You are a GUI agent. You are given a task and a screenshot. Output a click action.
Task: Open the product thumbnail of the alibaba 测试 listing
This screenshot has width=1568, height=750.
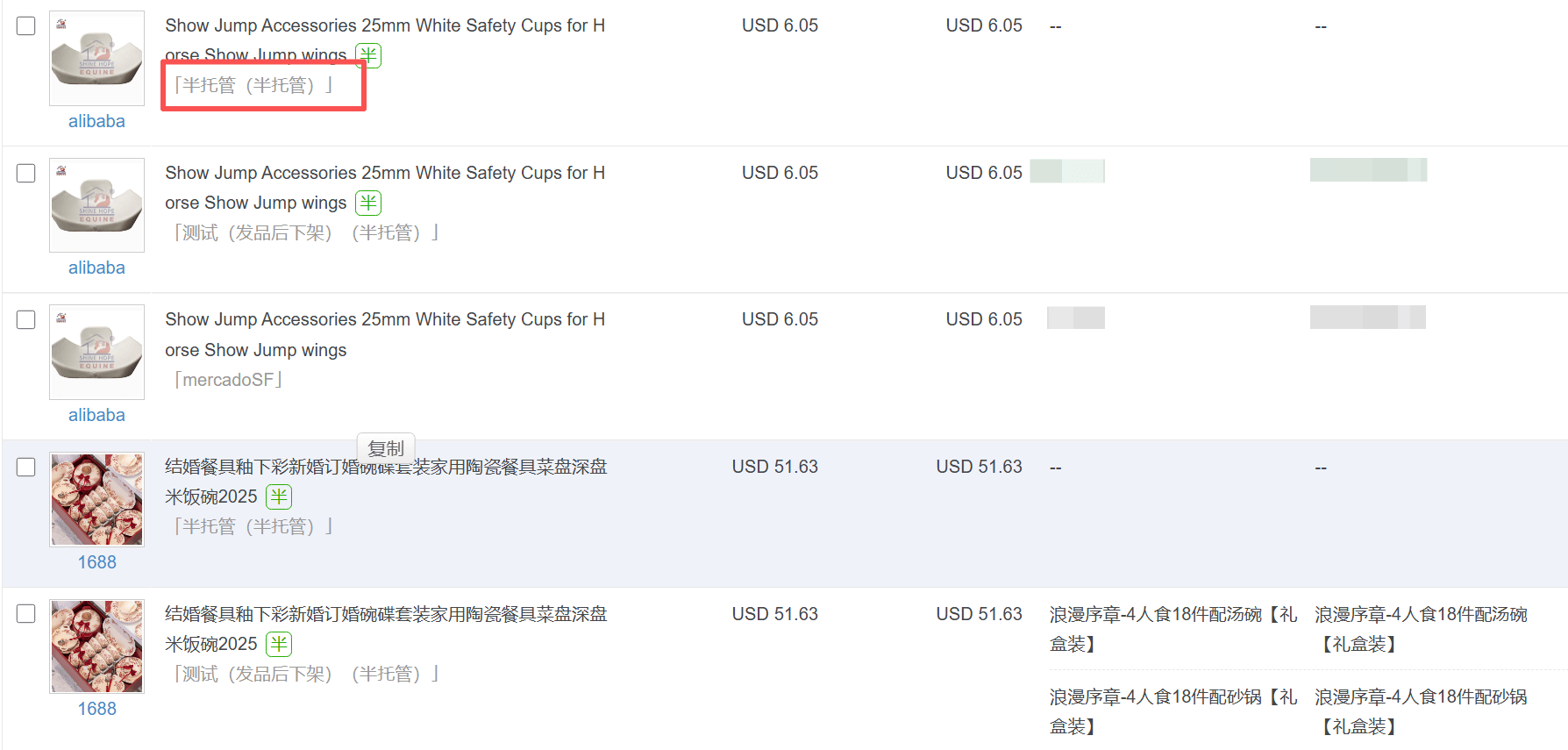96,205
